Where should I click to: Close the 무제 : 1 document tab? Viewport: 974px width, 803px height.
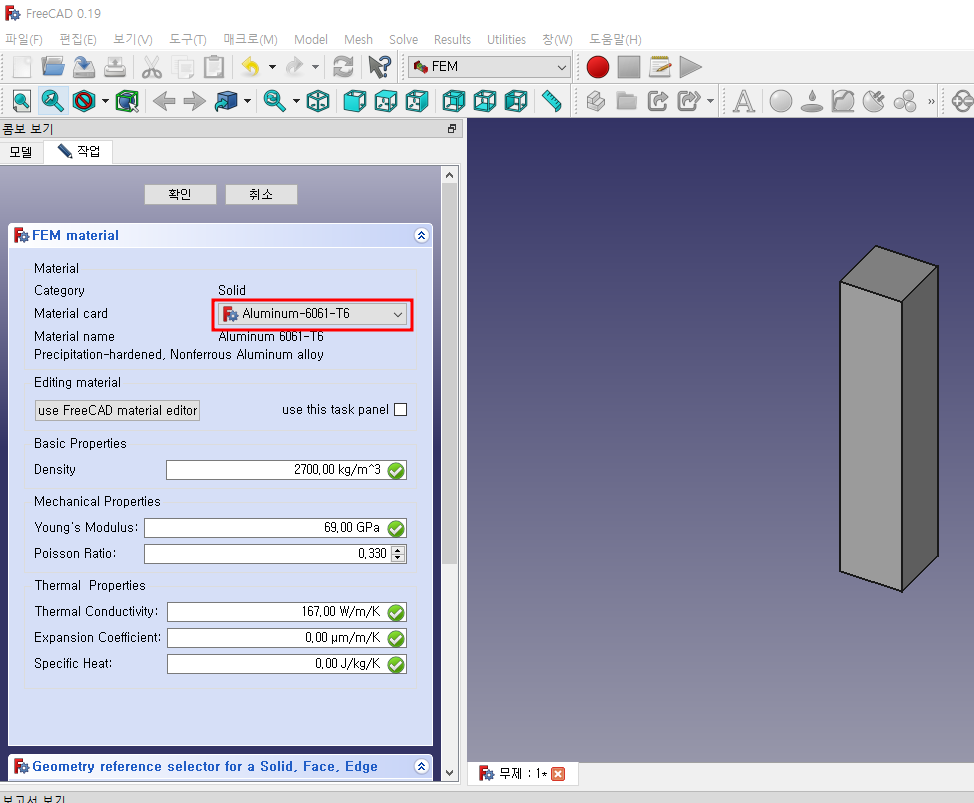[558, 774]
